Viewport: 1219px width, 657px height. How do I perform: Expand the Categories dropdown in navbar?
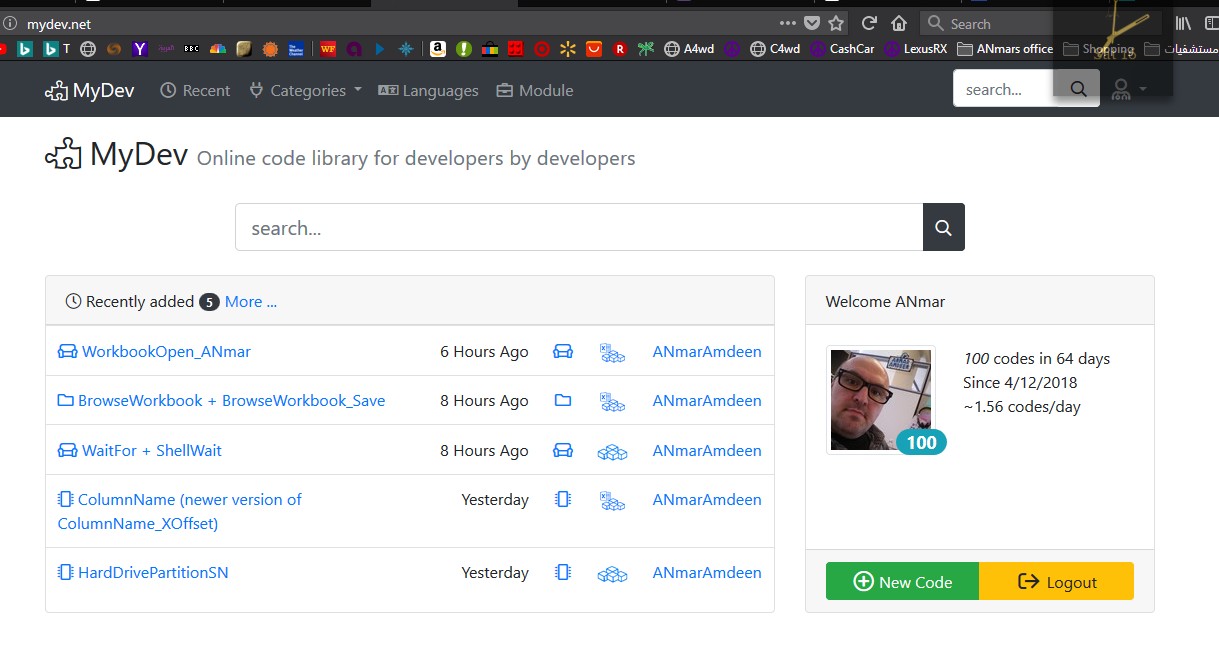tap(305, 91)
